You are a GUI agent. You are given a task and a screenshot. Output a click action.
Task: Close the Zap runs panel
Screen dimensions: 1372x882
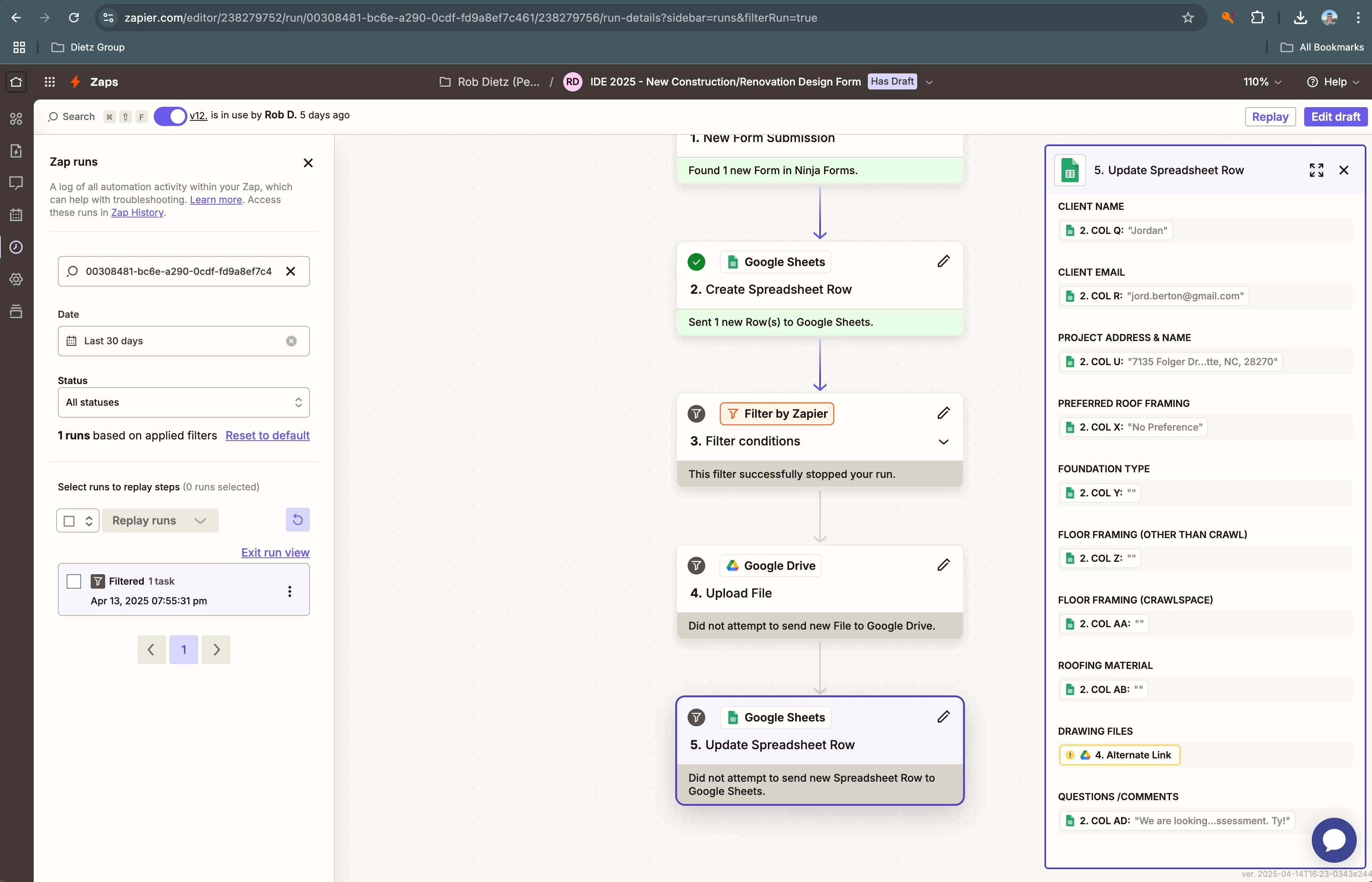[x=308, y=163]
